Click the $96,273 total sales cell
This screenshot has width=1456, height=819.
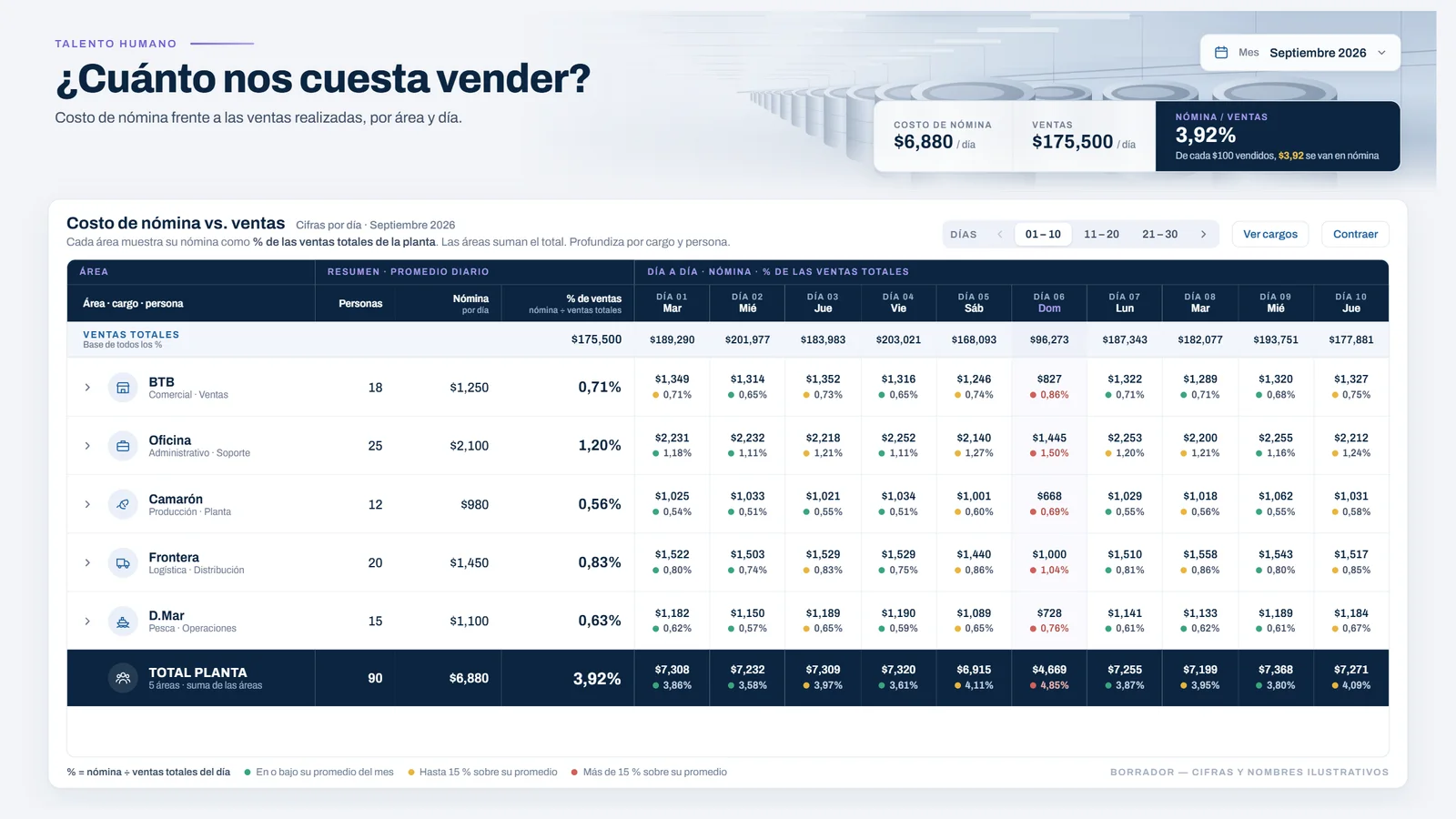(1049, 339)
